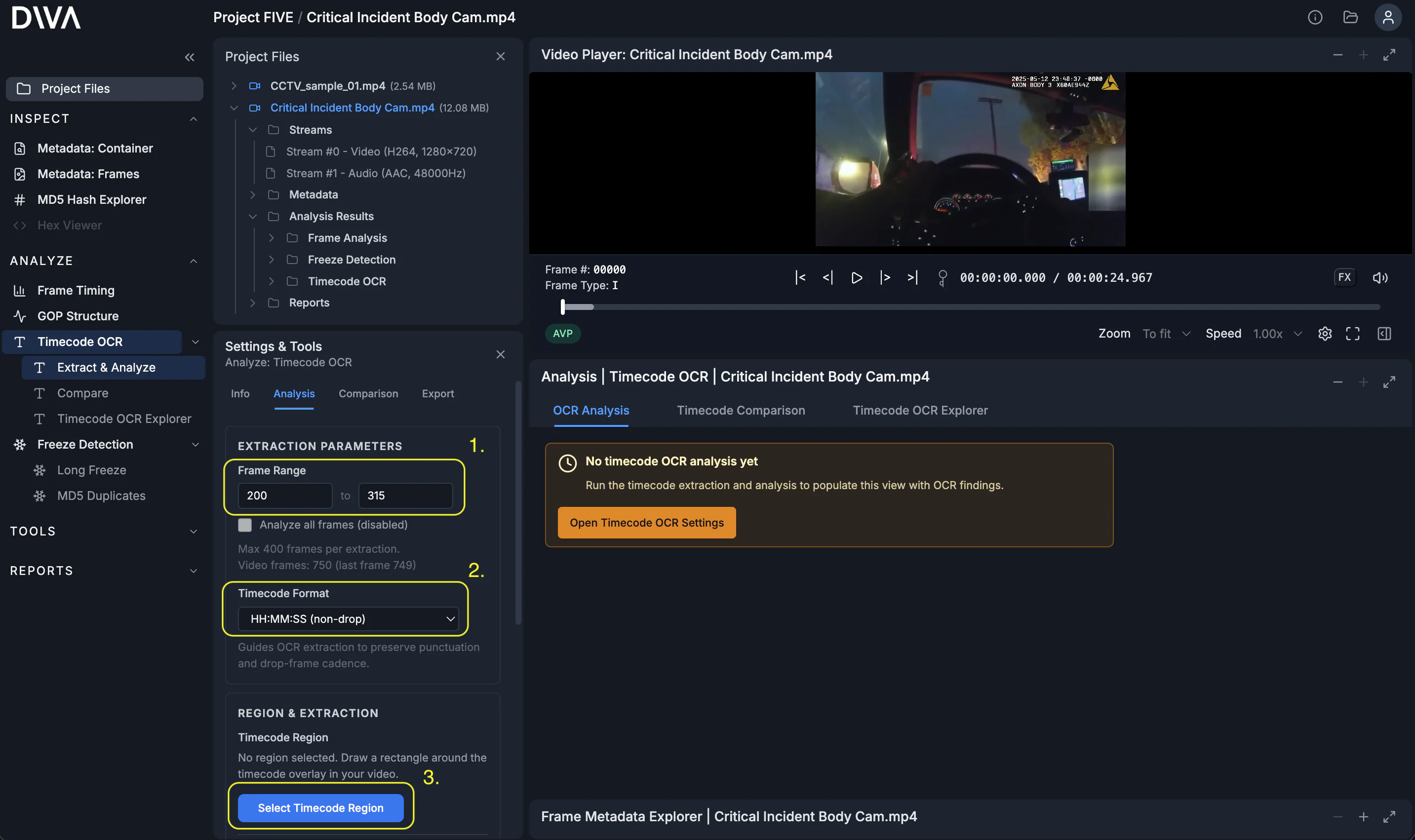Click the Select Timecode Region button
Viewport: 1415px width, 840px height.
320,808
